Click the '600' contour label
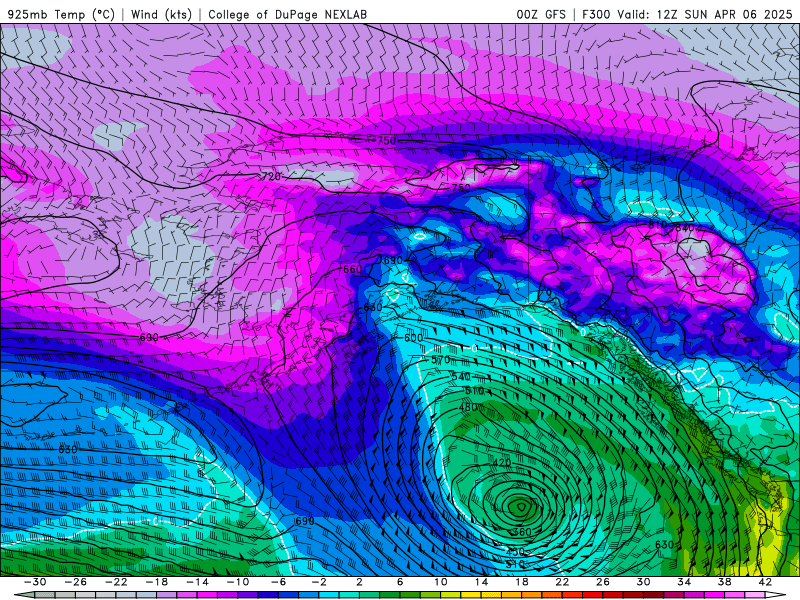800x600 pixels. 414,338
